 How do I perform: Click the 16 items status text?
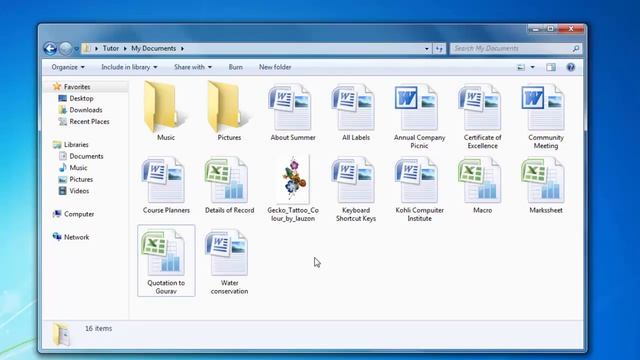[x=98, y=328]
